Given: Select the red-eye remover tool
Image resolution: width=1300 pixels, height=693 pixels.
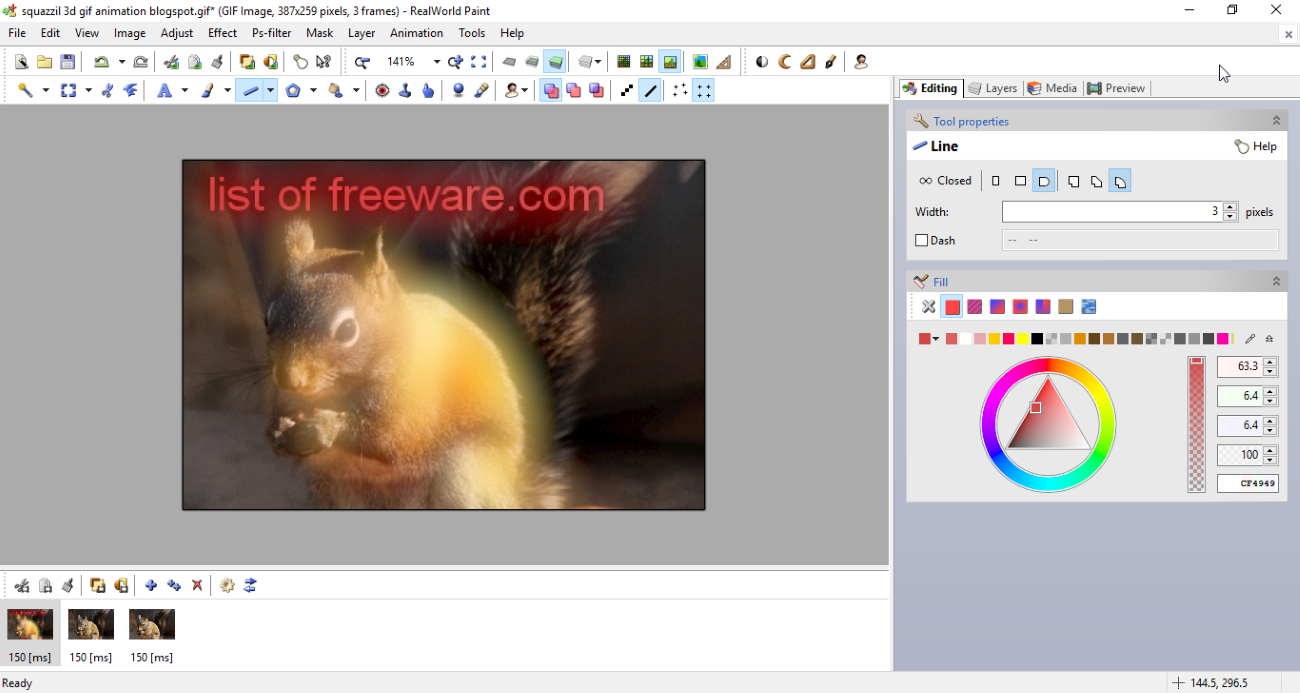Looking at the screenshot, I should click(x=382, y=90).
